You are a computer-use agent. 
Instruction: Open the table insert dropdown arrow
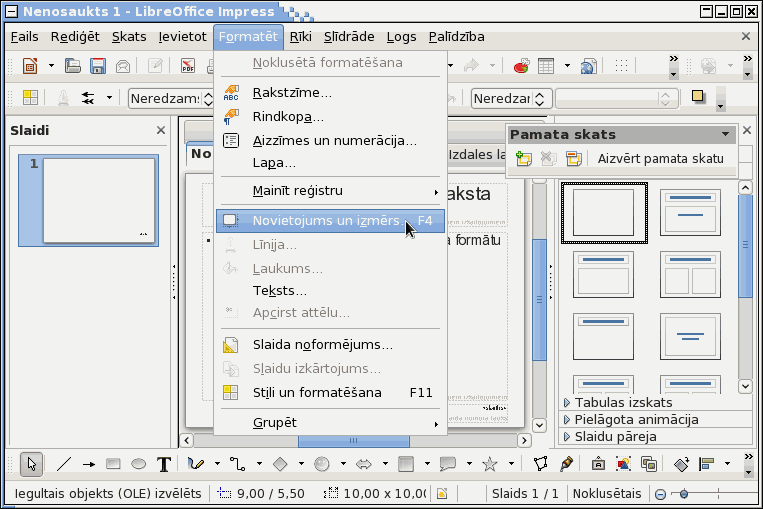coord(567,65)
